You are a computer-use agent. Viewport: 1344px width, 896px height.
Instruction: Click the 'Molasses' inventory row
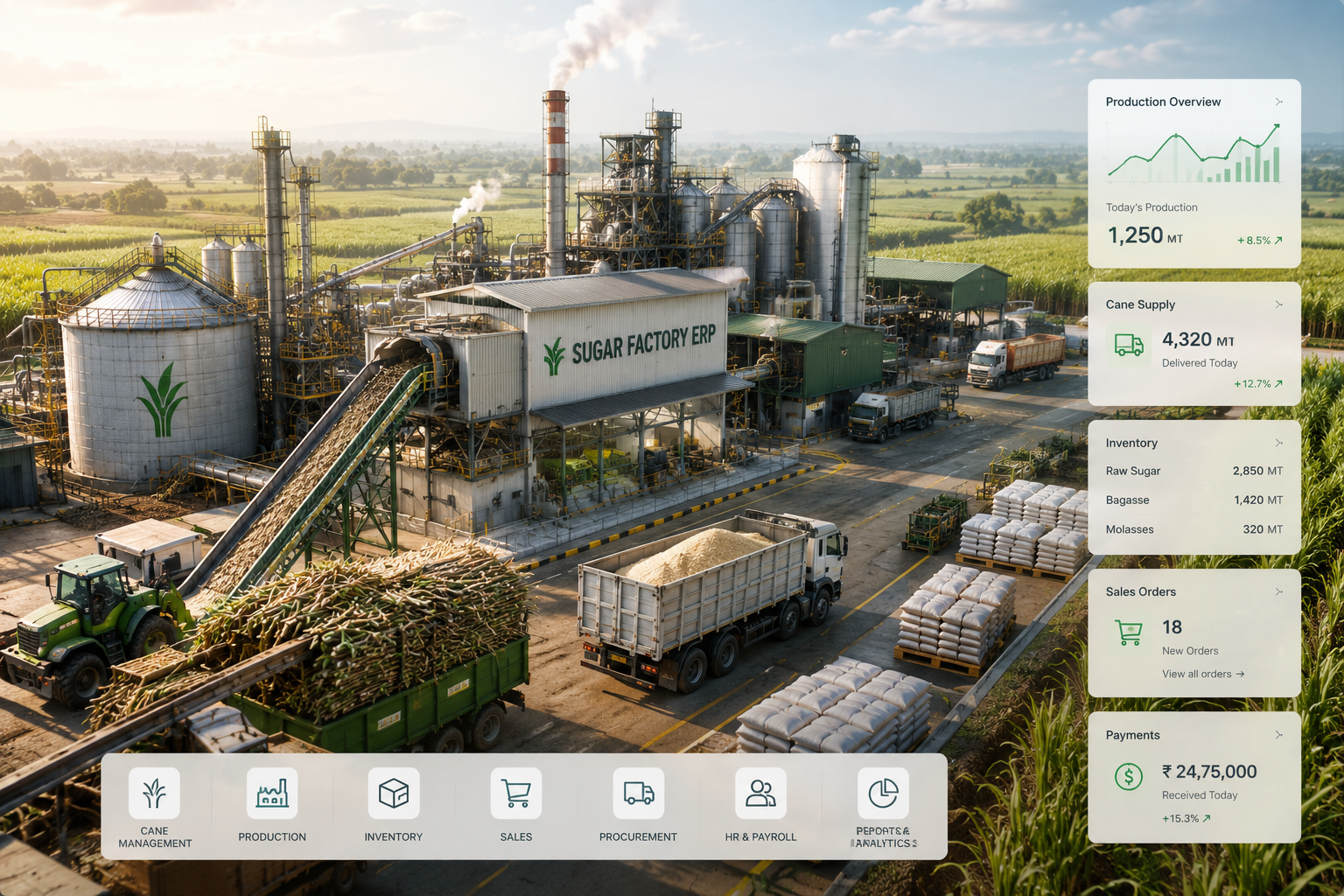pos(1194,529)
